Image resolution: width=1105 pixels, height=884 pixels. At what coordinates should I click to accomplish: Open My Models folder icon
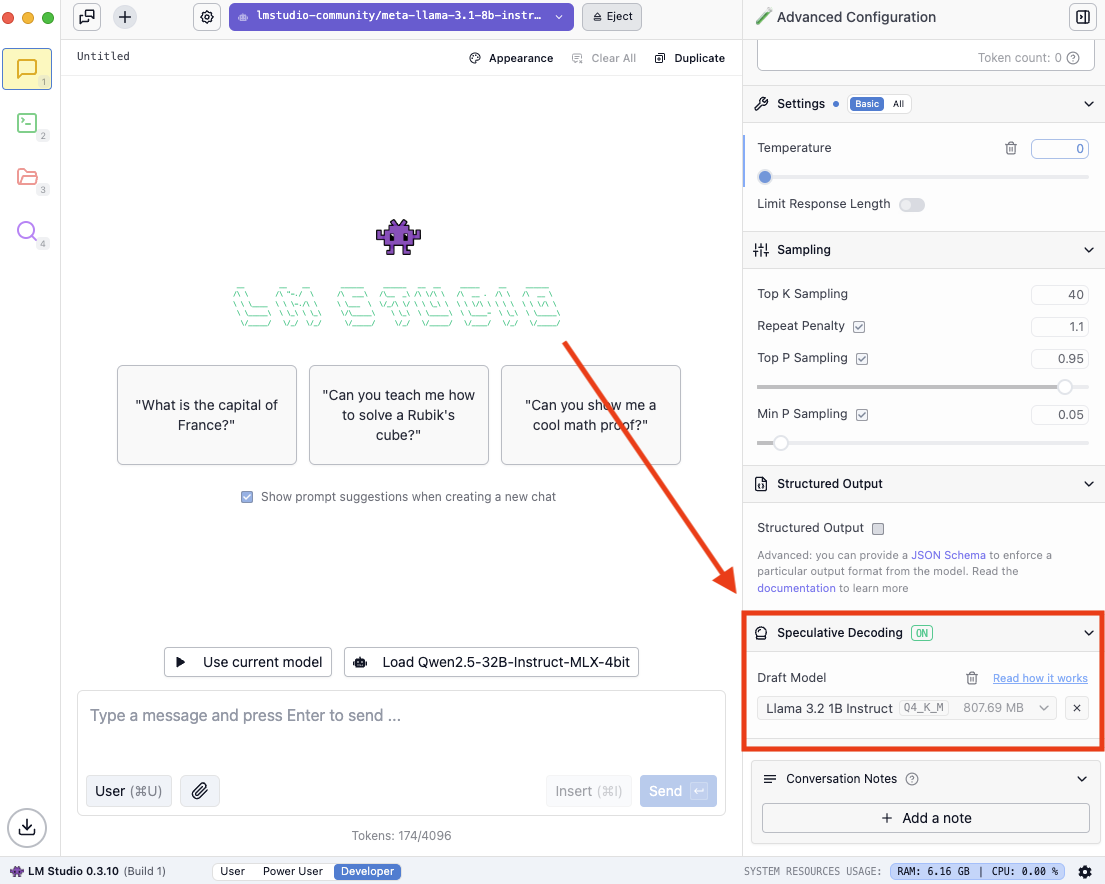27,177
